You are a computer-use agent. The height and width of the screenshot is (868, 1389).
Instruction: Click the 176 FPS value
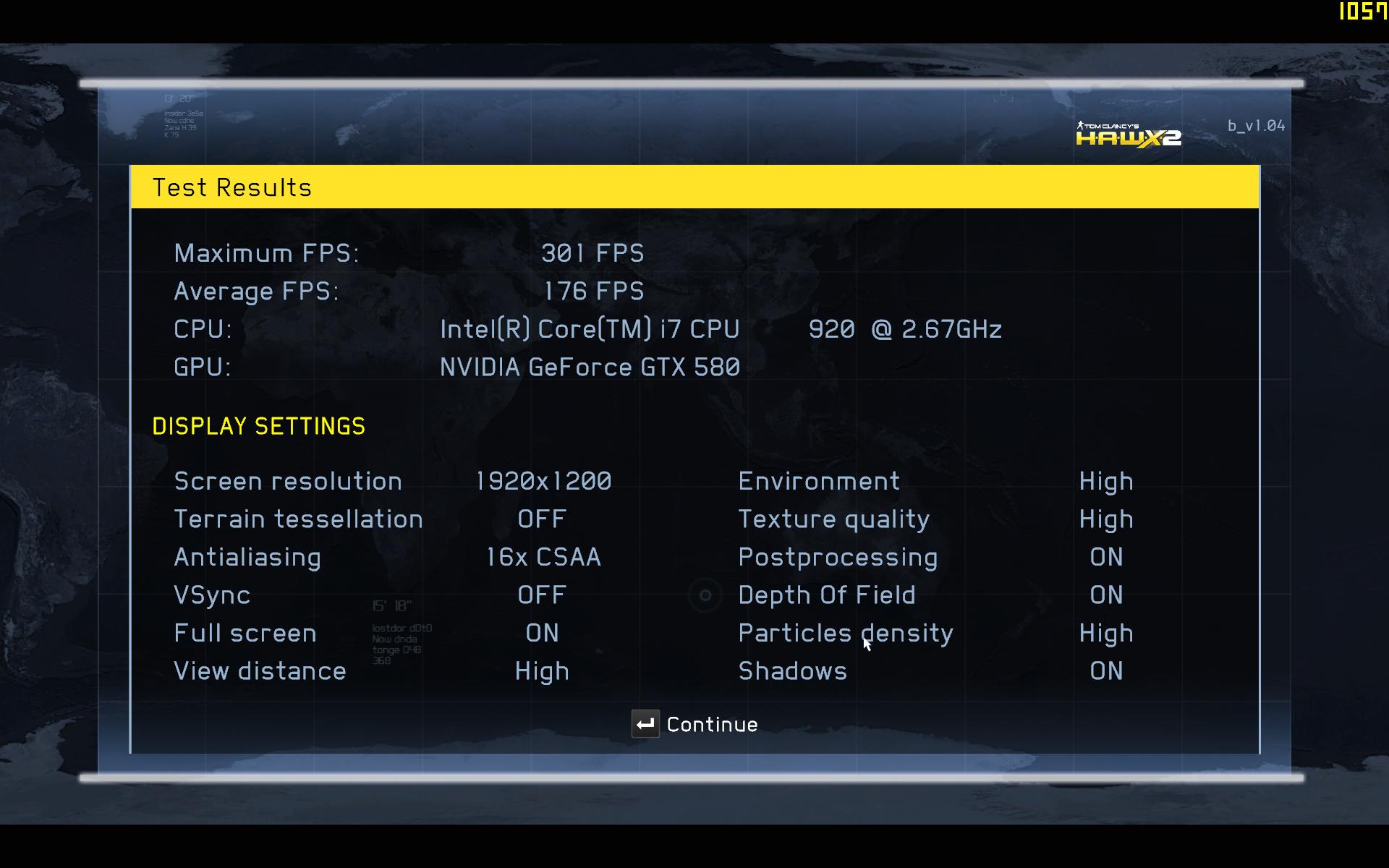point(594,291)
